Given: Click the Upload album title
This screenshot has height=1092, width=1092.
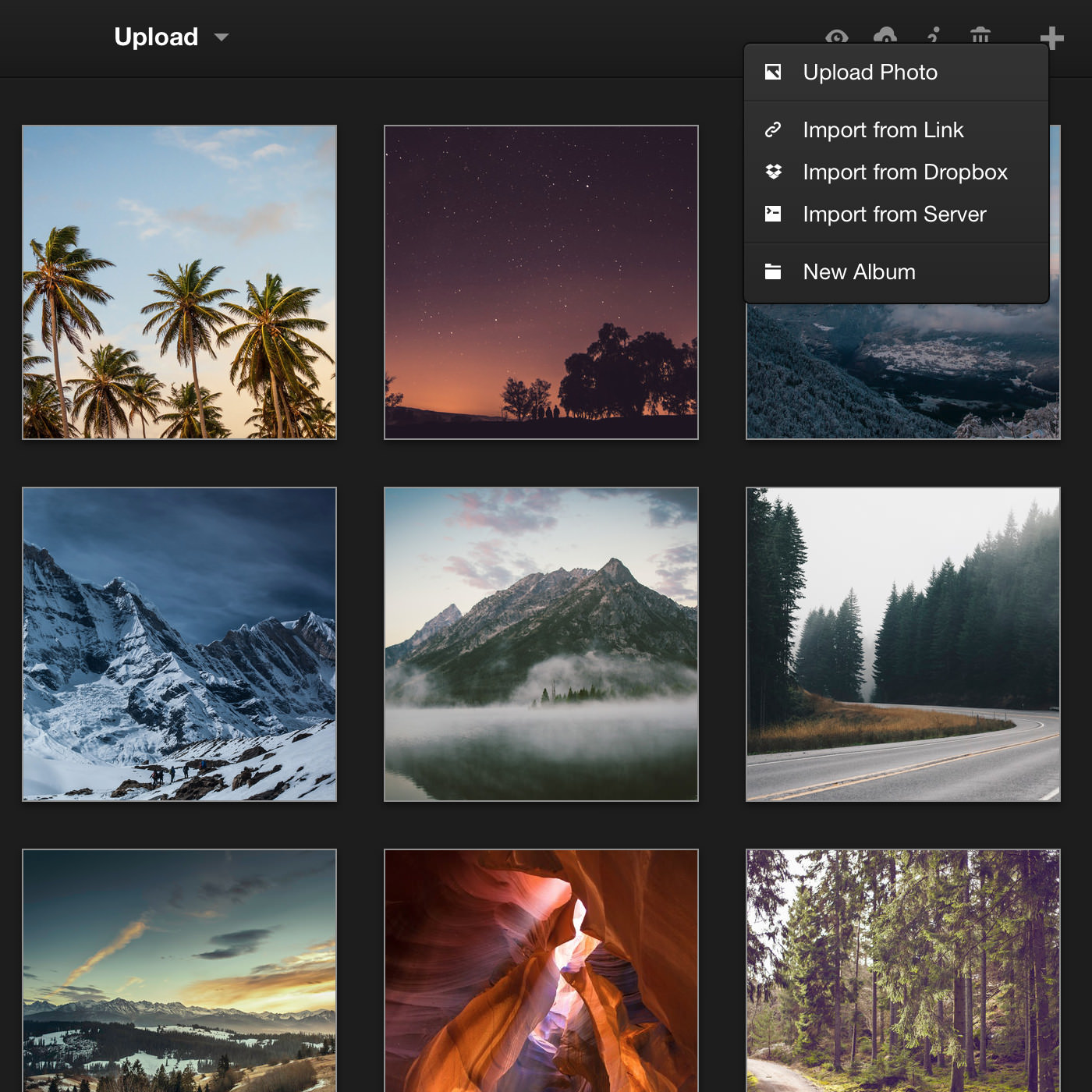Looking at the screenshot, I should tap(156, 37).
